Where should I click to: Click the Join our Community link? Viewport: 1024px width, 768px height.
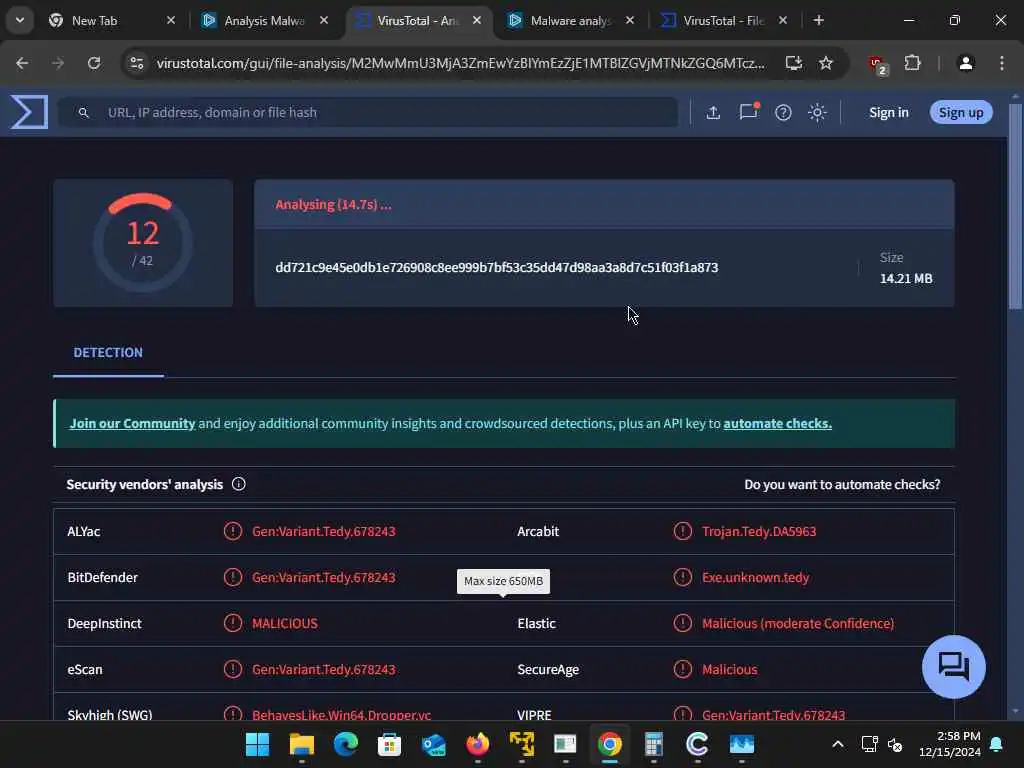coord(133,423)
